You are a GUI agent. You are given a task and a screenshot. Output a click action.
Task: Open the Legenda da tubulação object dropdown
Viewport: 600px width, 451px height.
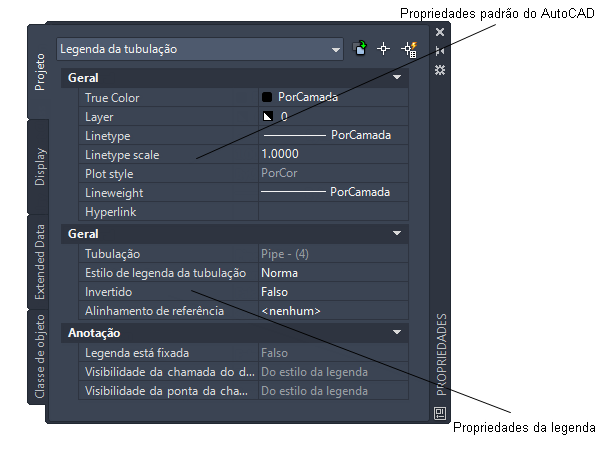click(200, 49)
